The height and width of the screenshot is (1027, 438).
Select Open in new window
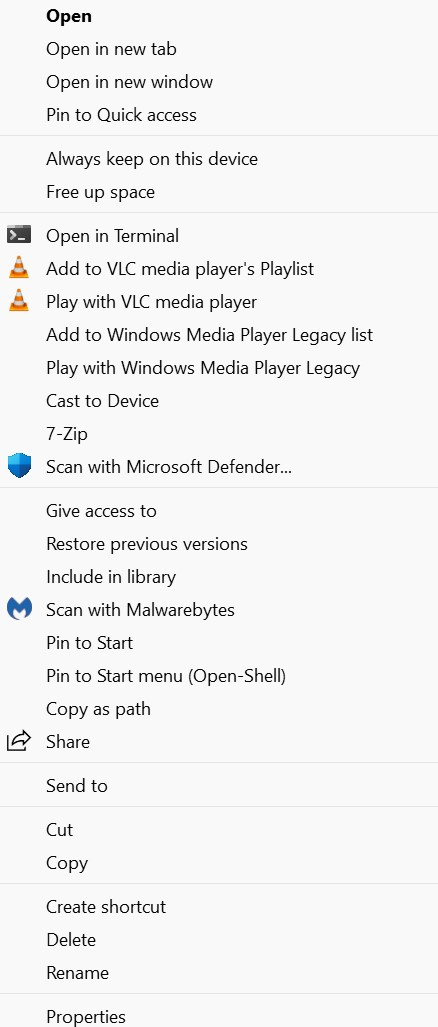click(x=219, y=82)
